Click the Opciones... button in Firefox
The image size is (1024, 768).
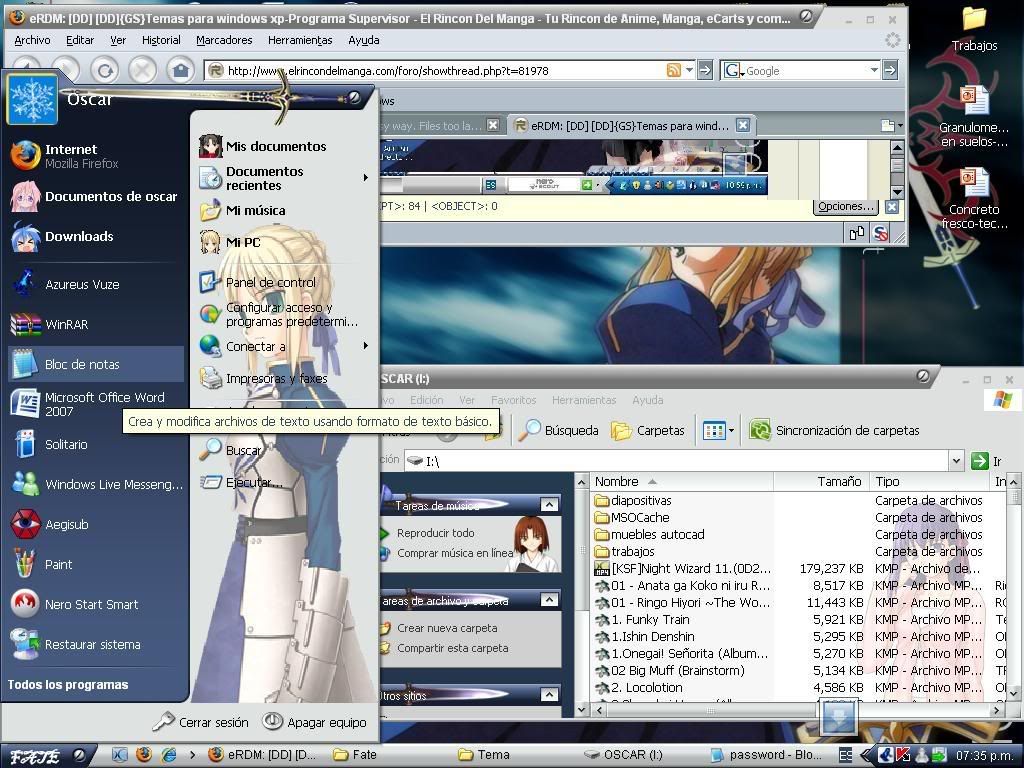click(845, 206)
